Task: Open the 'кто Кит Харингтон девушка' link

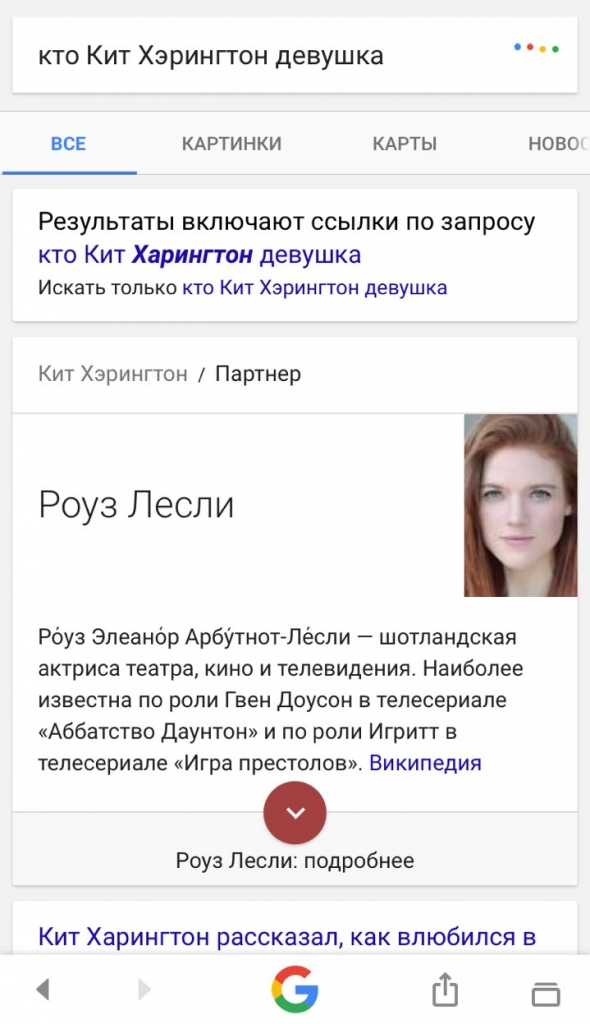Action: [x=199, y=255]
